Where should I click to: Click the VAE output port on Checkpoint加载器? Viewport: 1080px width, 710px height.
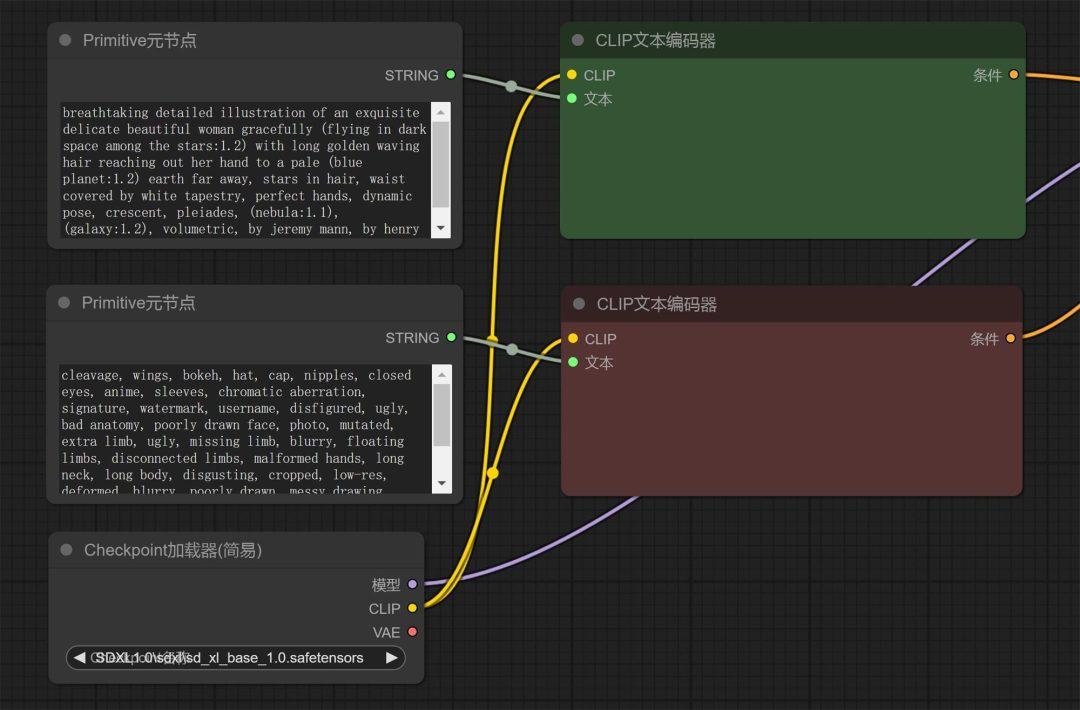point(412,632)
